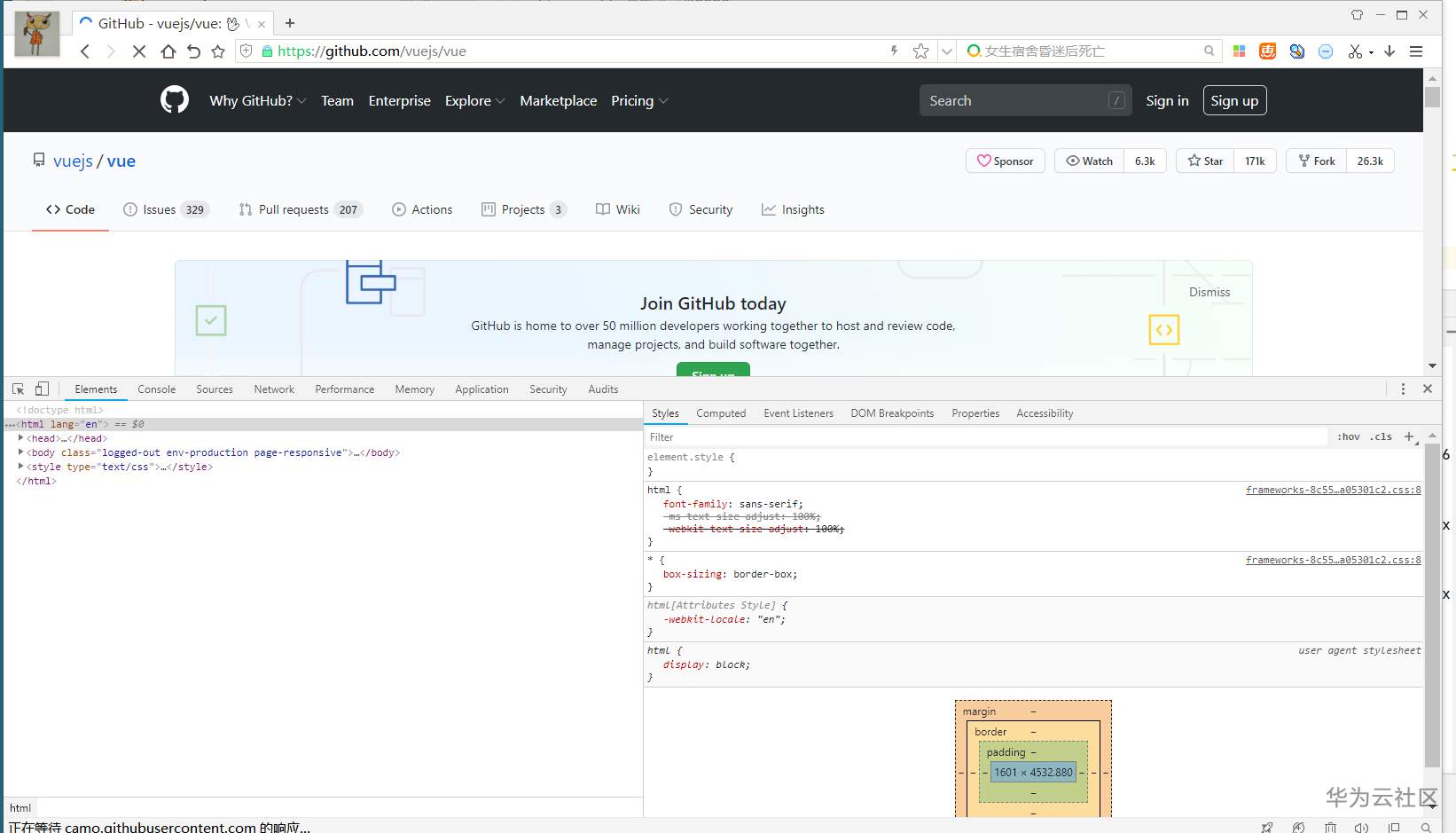Click the GitHub Octocat logo

(x=175, y=100)
